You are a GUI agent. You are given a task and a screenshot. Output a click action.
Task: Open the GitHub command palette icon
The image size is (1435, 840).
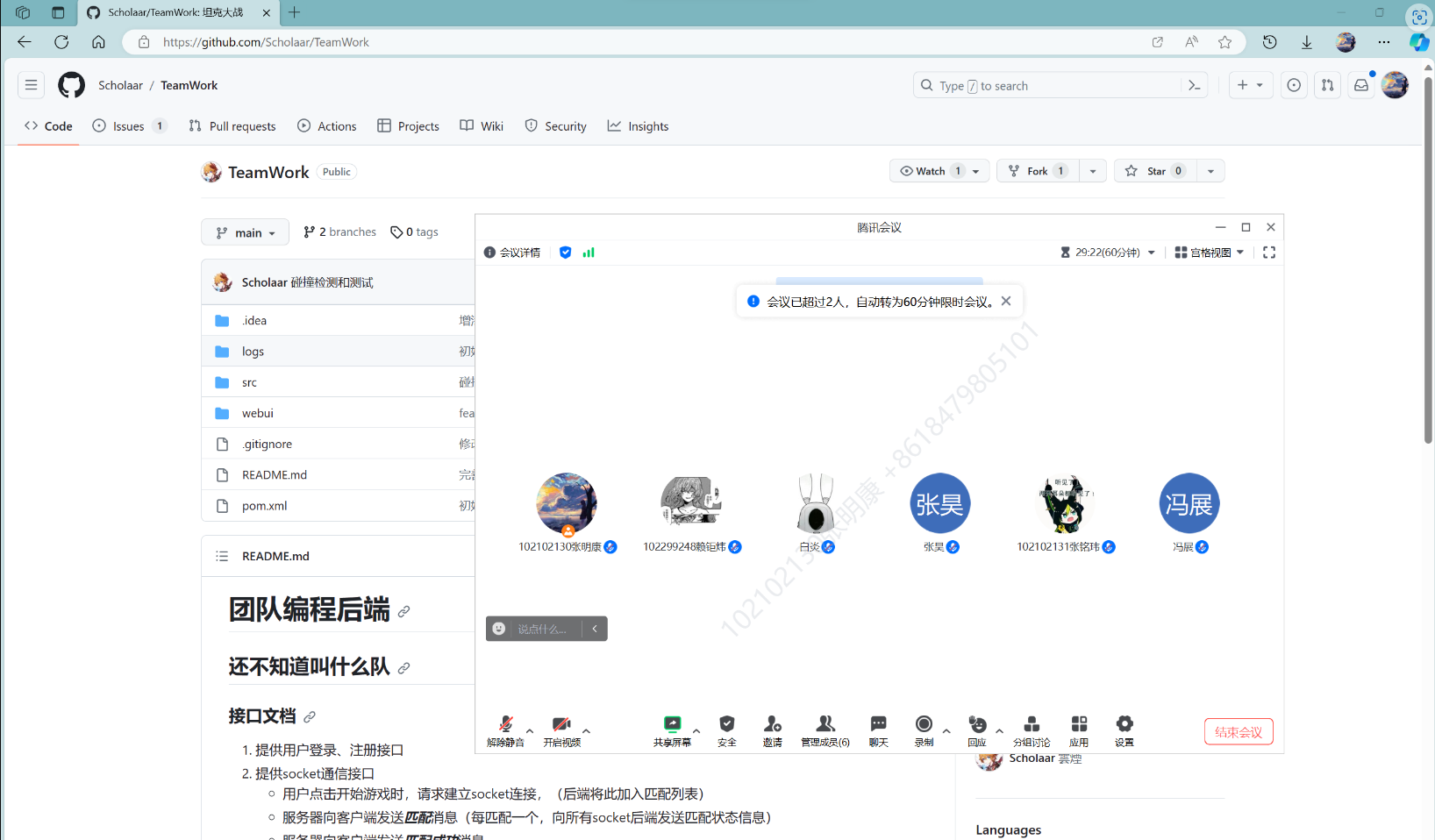(1194, 85)
